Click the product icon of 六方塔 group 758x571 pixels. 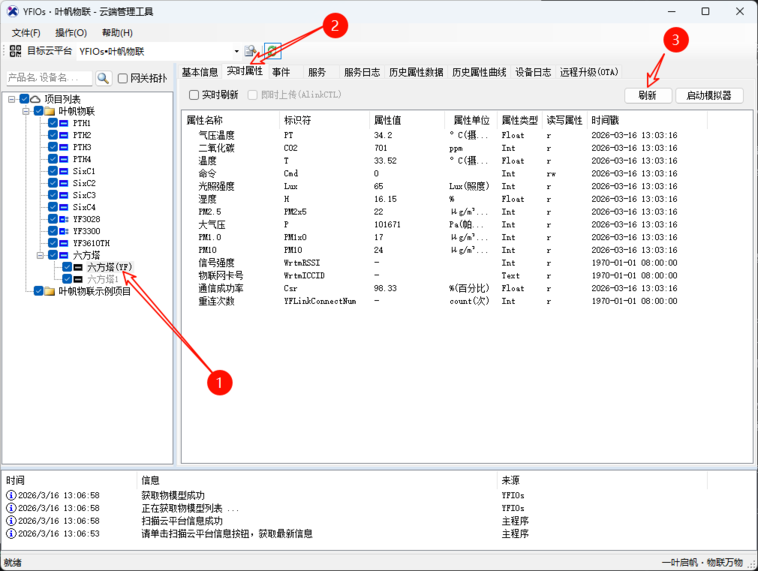click(x=63, y=255)
